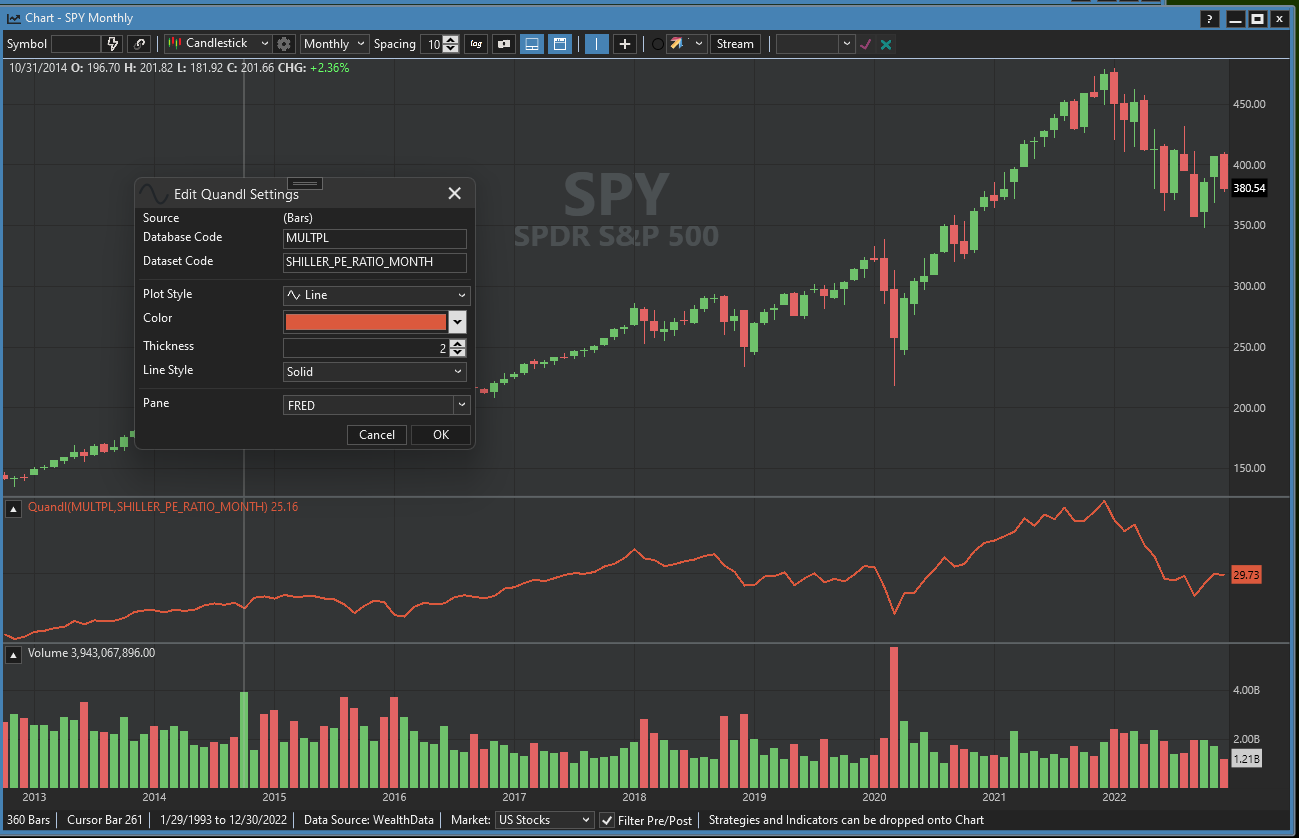This screenshot has height=838, width=1299.
Task: Click the link symbol icon in toolbar
Action: tap(139, 44)
